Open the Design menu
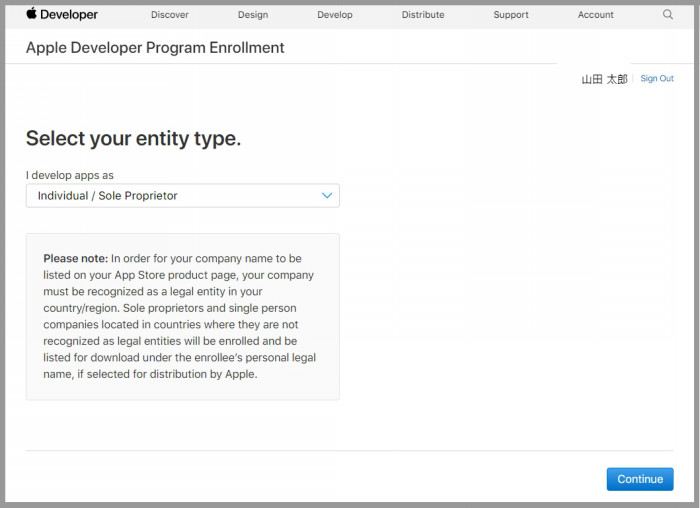The image size is (700, 508). pos(253,15)
